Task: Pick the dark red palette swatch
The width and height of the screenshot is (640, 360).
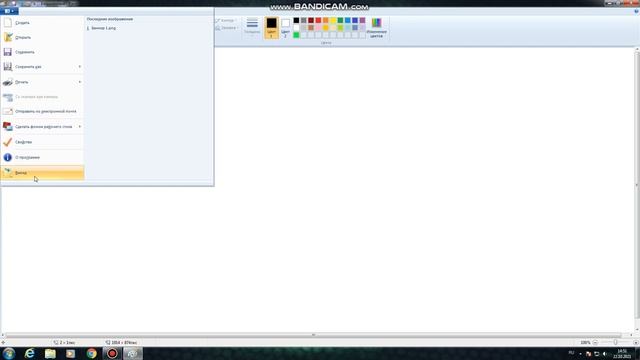Action: click(x=311, y=20)
